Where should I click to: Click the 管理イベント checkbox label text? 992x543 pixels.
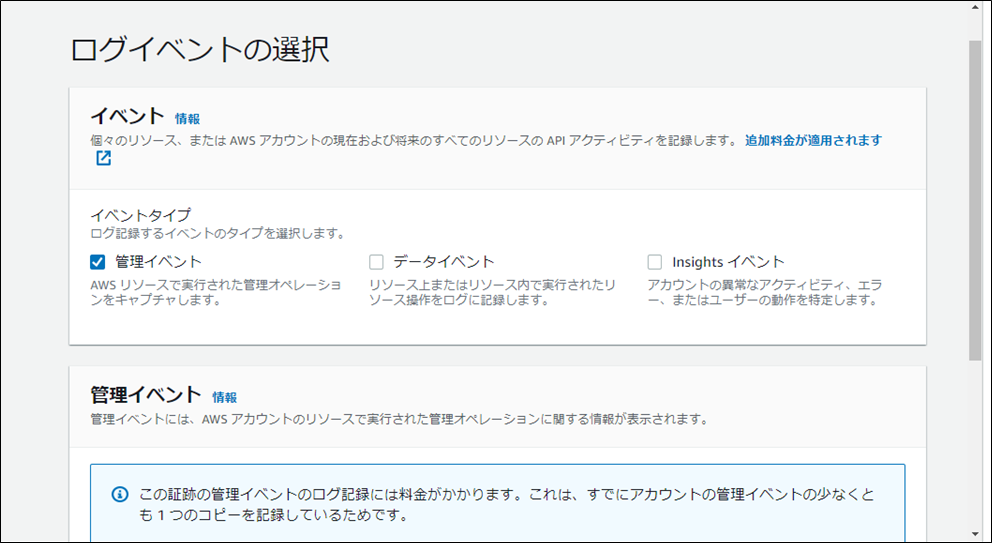158,262
